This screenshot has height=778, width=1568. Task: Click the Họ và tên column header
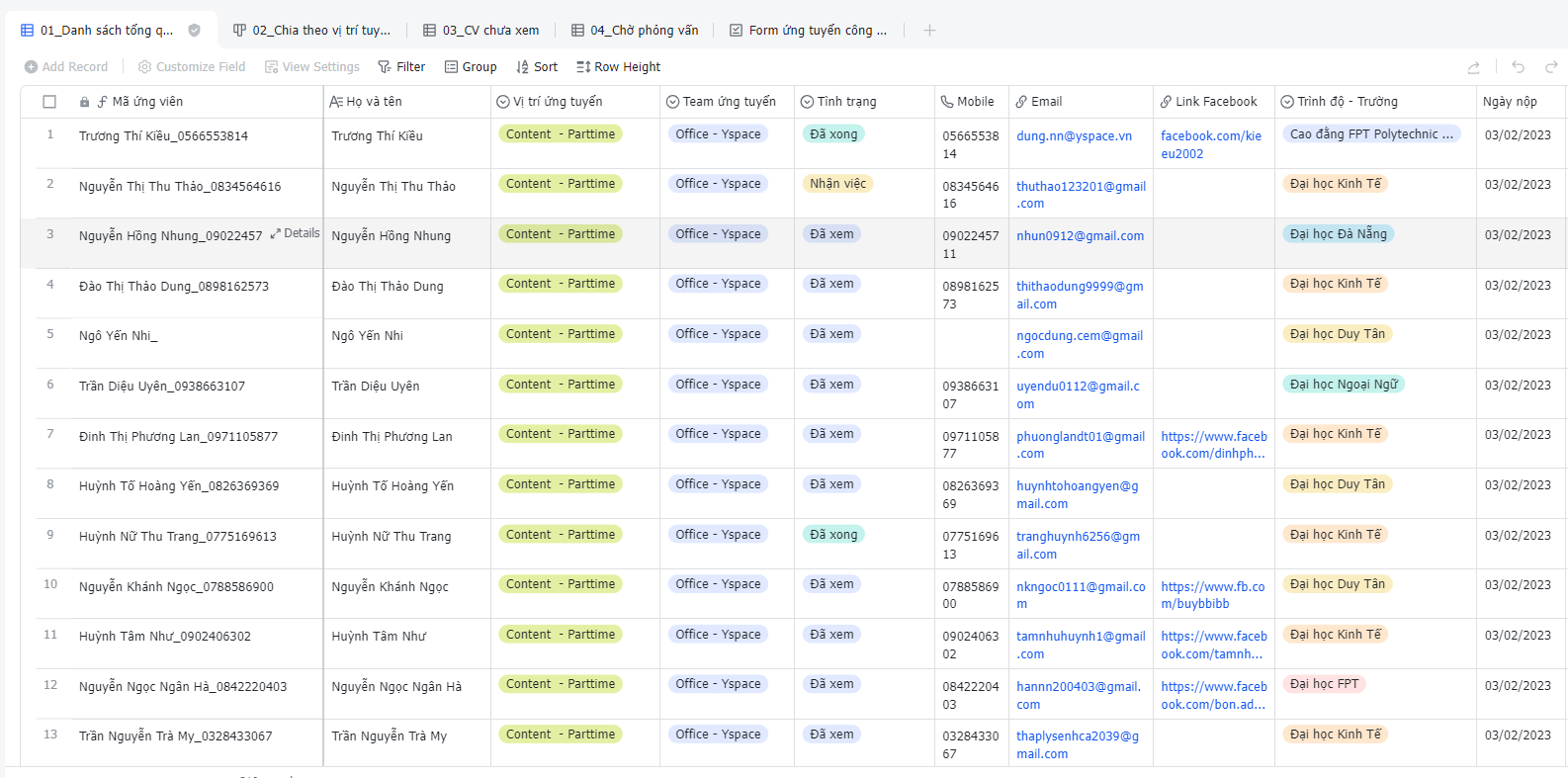(407, 102)
